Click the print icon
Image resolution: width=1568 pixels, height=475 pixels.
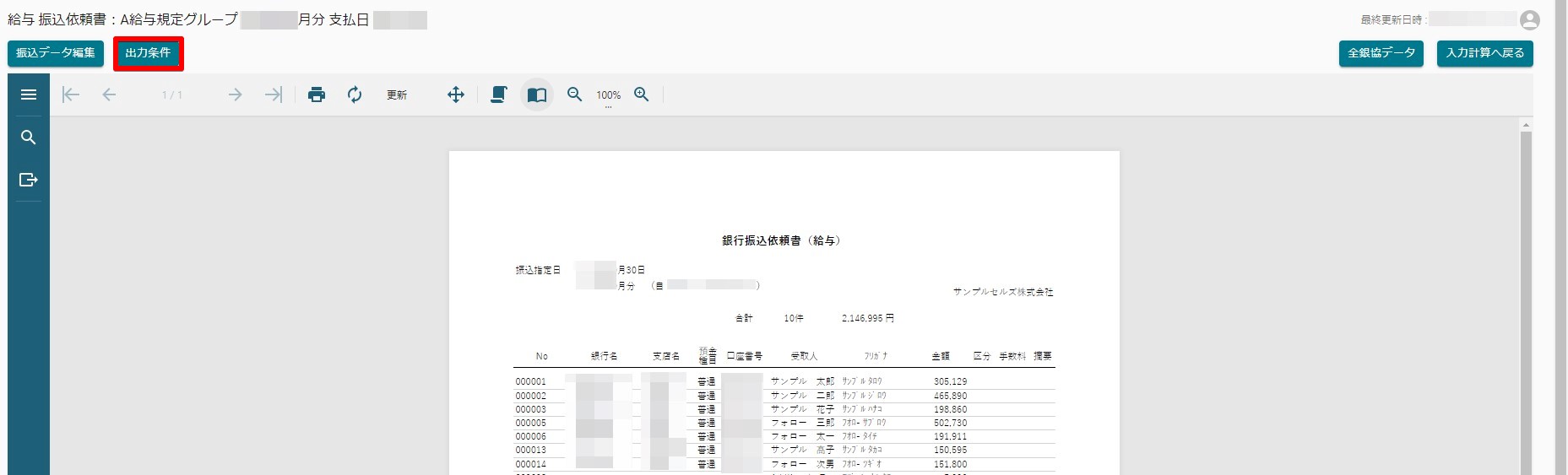317,94
